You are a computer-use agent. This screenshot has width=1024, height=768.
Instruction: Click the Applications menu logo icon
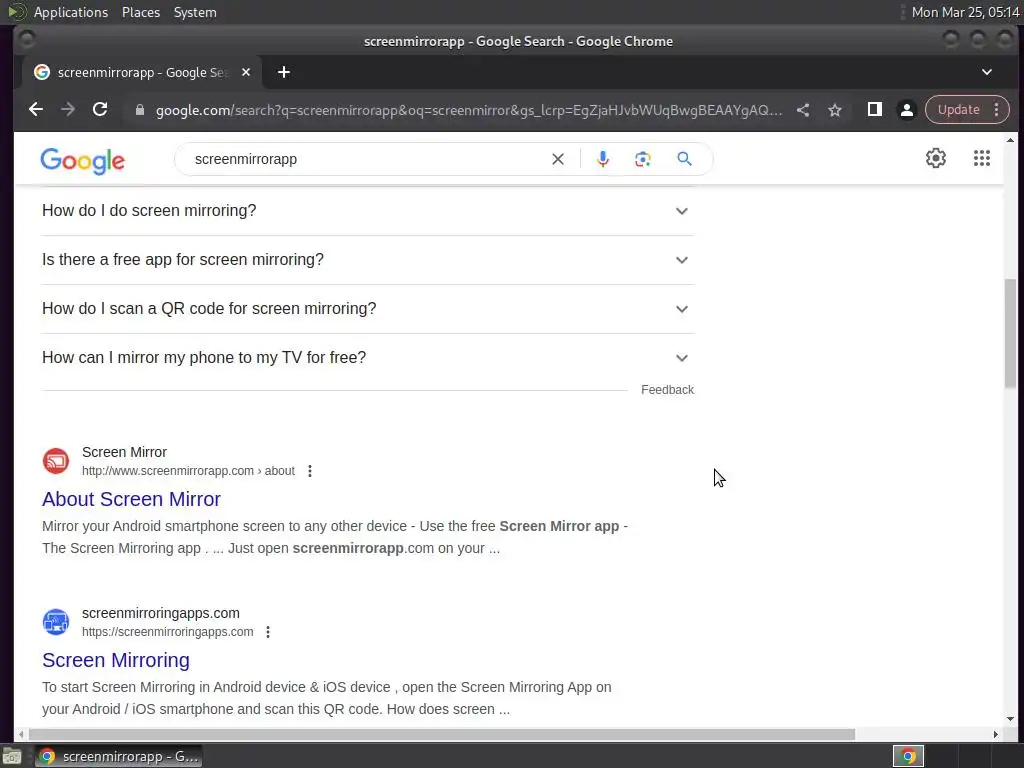16,12
